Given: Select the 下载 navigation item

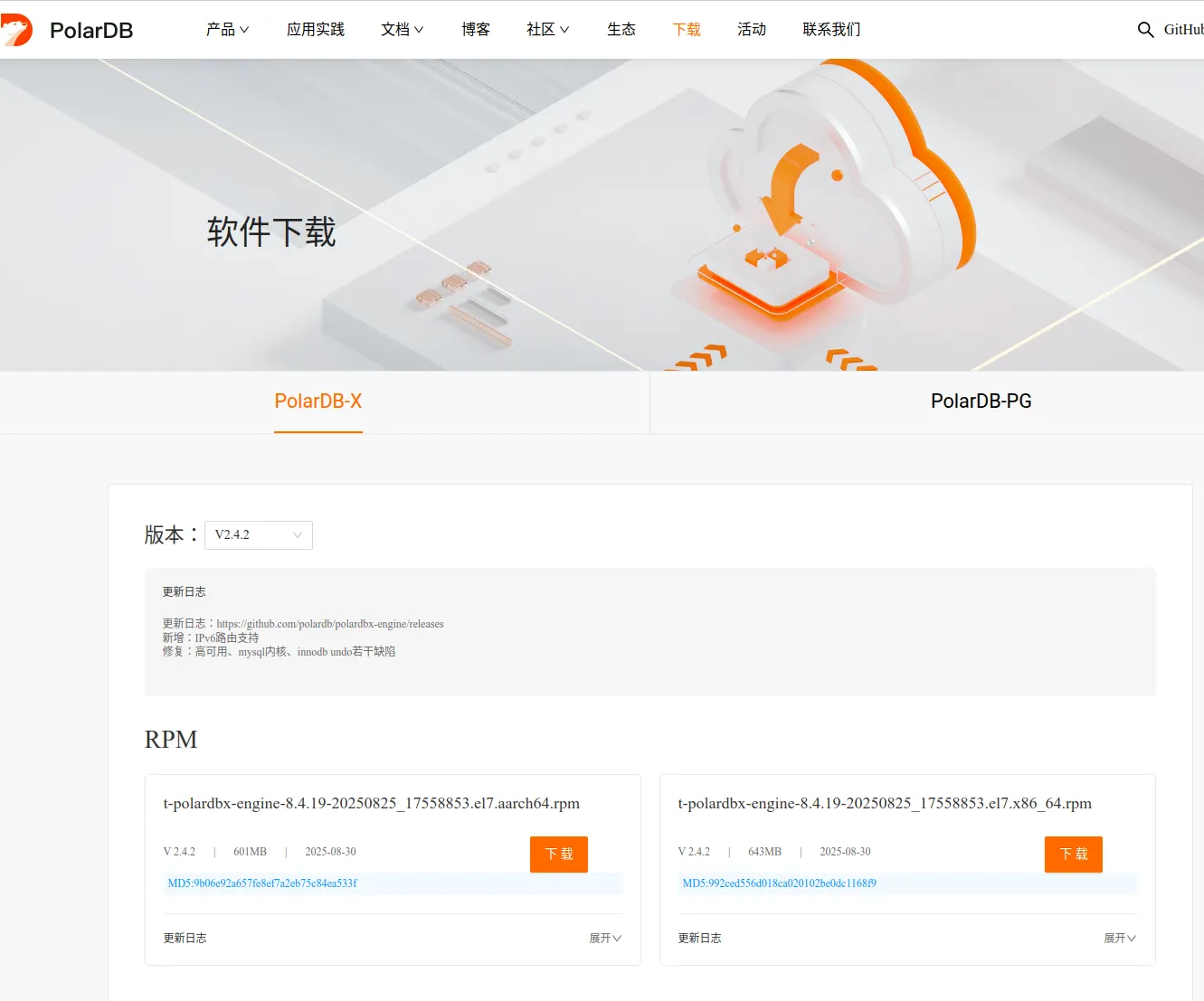Looking at the screenshot, I should 687,30.
